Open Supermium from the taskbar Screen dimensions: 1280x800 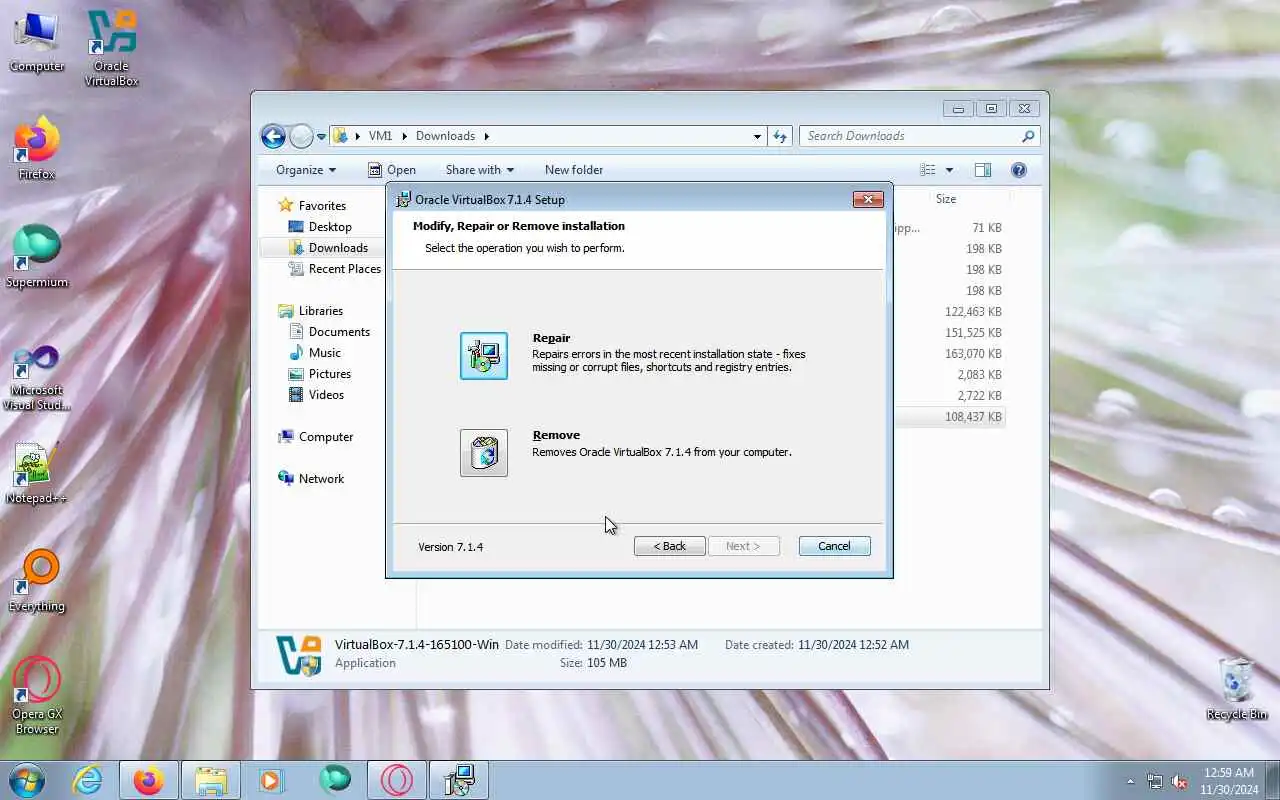(x=335, y=780)
